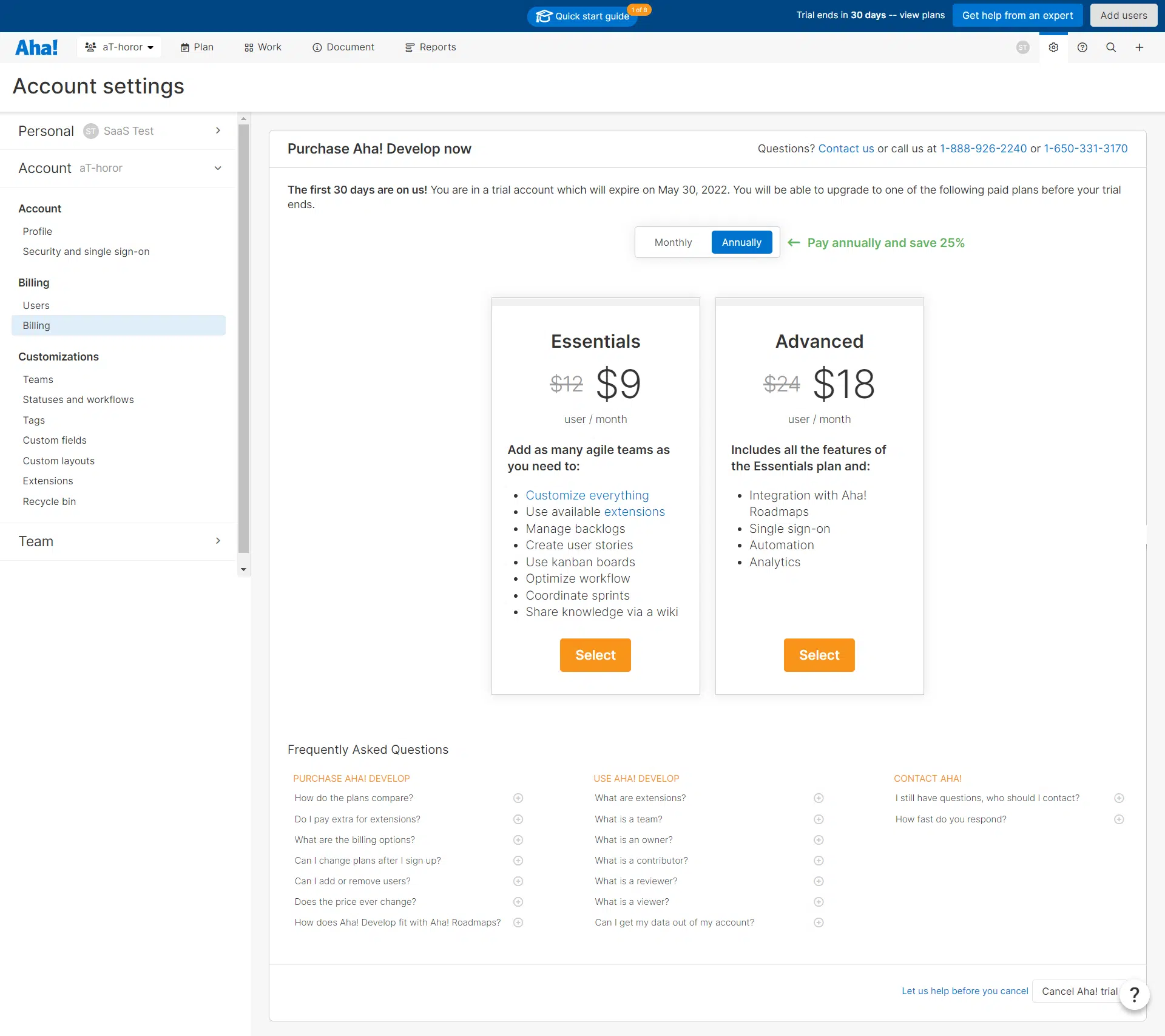
Task: Expand the Personal settings section
Action: pyautogui.click(x=118, y=131)
